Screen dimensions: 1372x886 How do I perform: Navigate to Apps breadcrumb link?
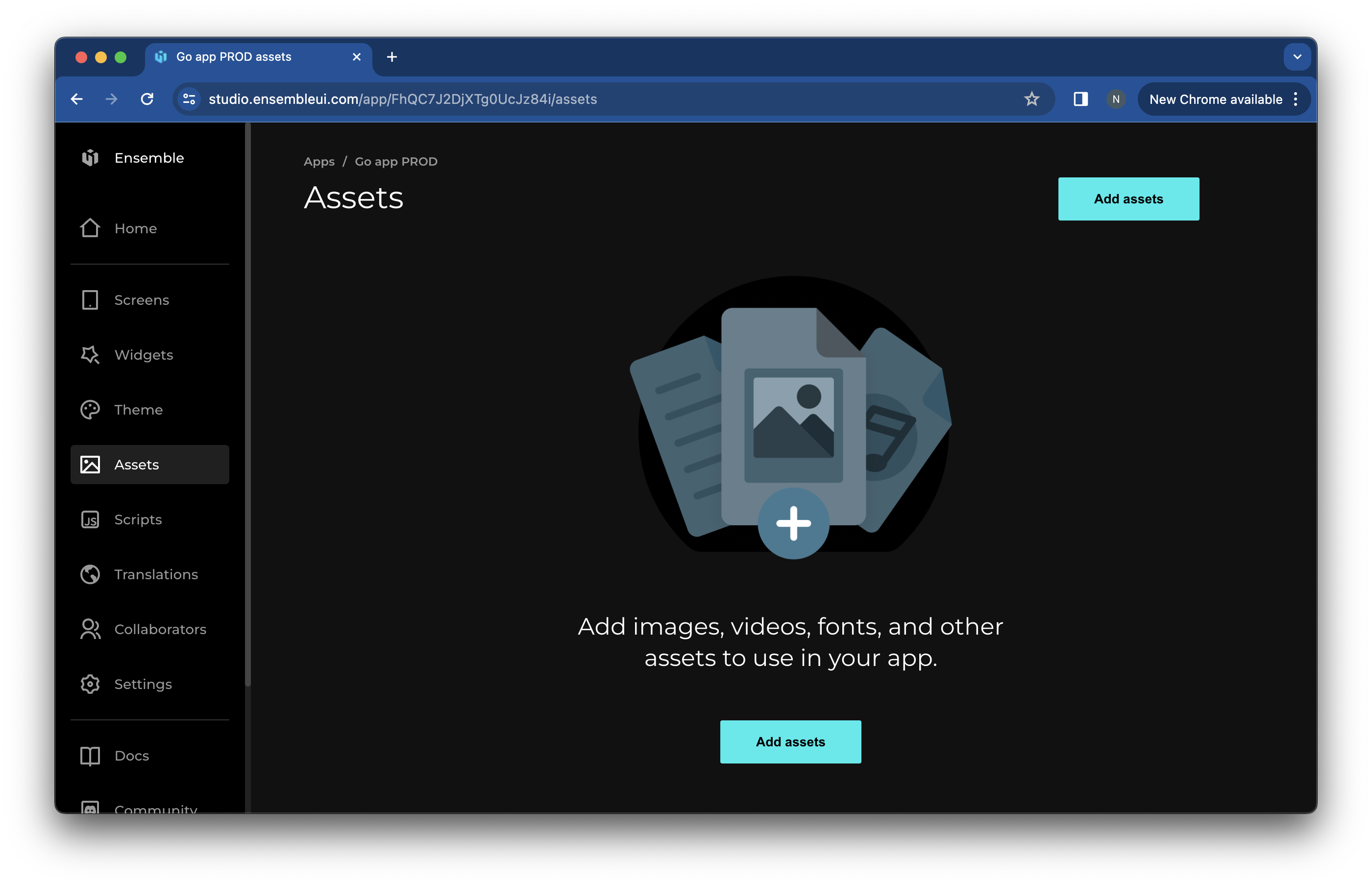pyautogui.click(x=318, y=162)
